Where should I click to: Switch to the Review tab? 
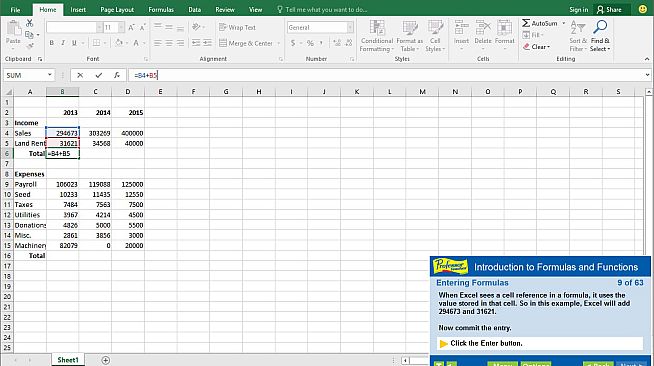tap(225, 10)
